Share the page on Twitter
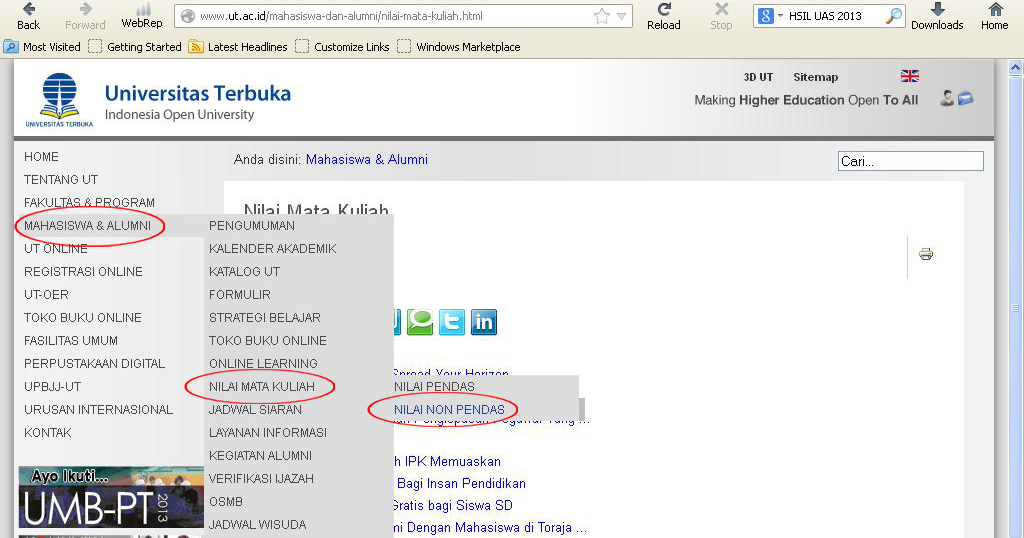1024x538 pixels. pyautogui.click(x=452, y=322)
